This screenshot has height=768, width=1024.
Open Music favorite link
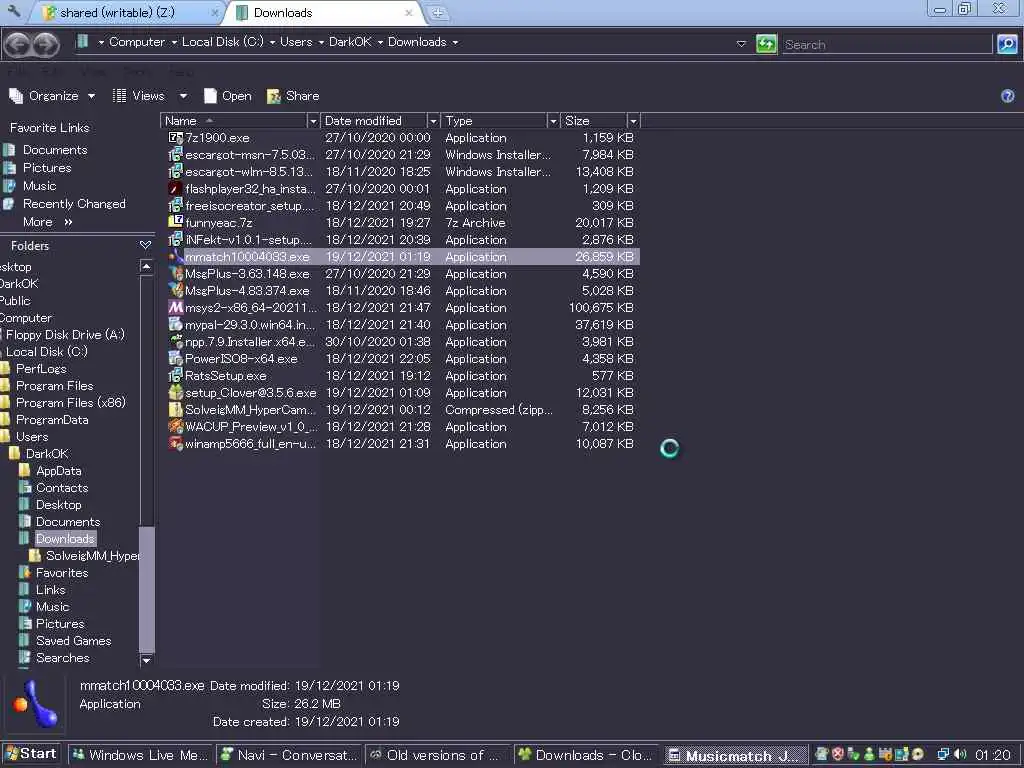click(39, 186)
